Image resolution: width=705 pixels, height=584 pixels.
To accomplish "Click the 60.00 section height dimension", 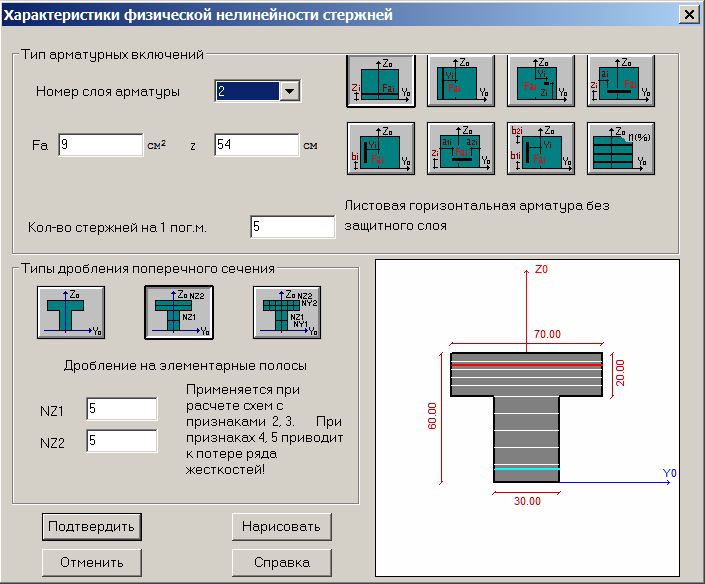I will point(432,416).
